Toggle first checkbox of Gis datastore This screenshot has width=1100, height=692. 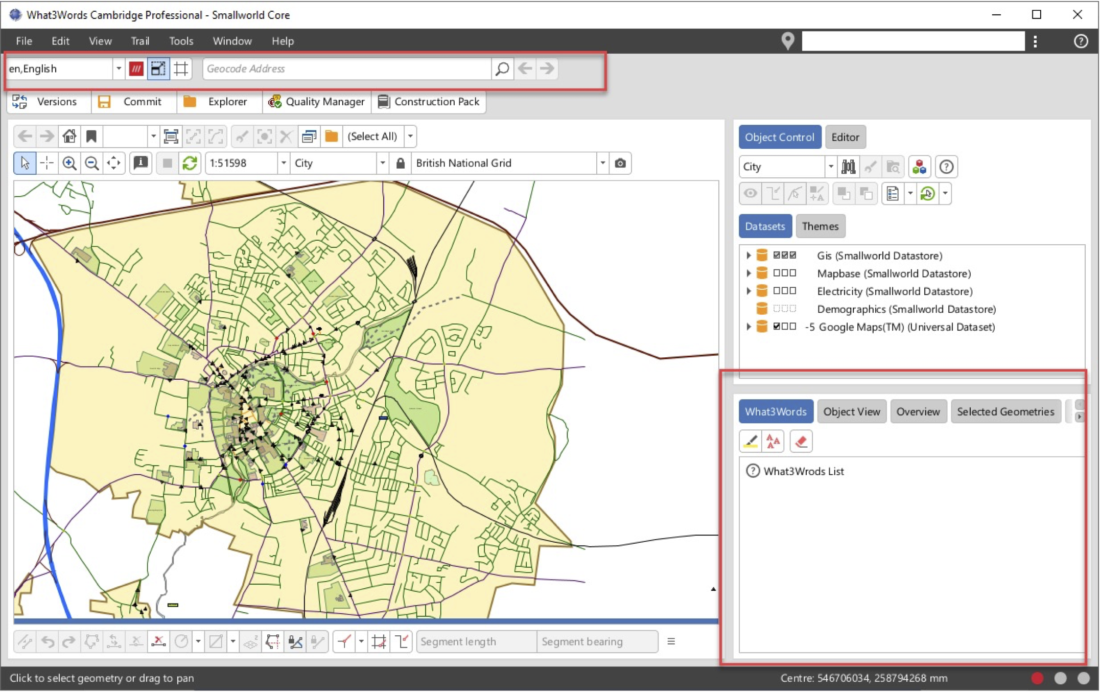point(777,255)
